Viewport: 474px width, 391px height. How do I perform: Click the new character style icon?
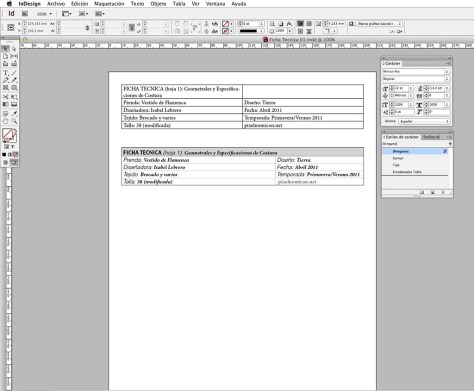click(x=432, y=193)
